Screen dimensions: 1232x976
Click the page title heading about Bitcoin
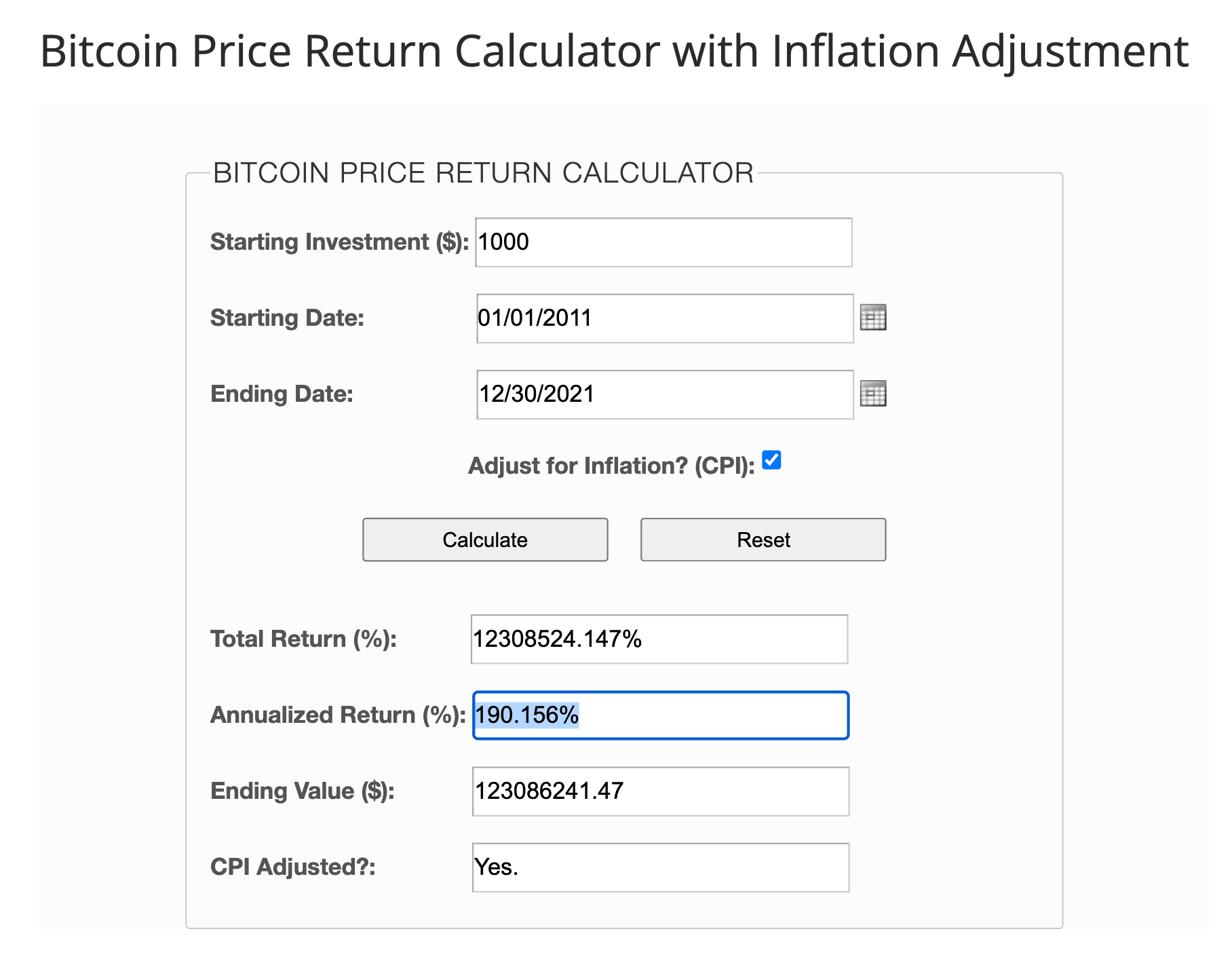[x=614, y=51]
